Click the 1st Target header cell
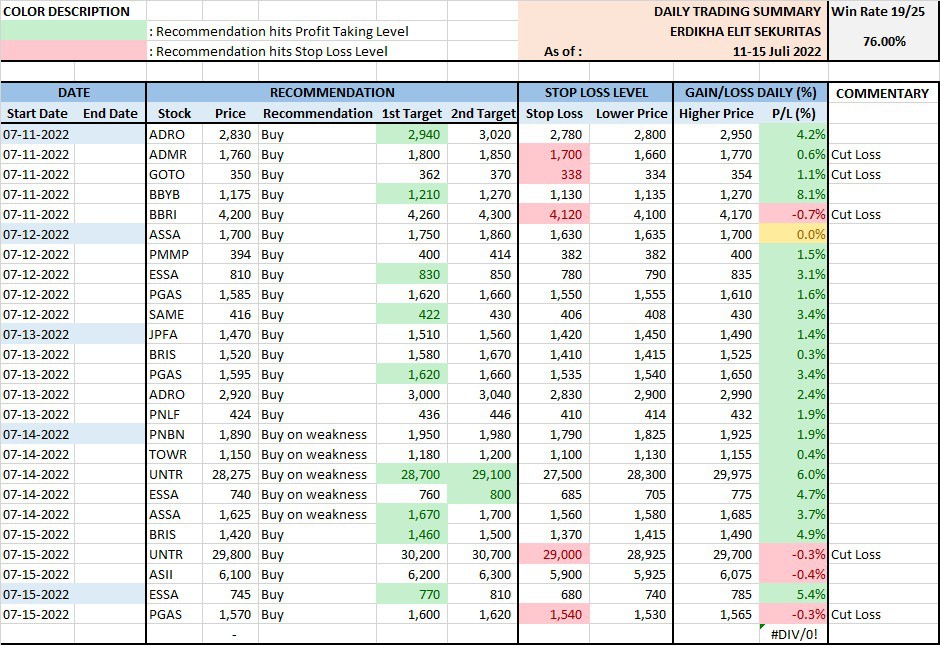Image resolution: width=940 pixels, height=645 pixels. tap(410, 114)
